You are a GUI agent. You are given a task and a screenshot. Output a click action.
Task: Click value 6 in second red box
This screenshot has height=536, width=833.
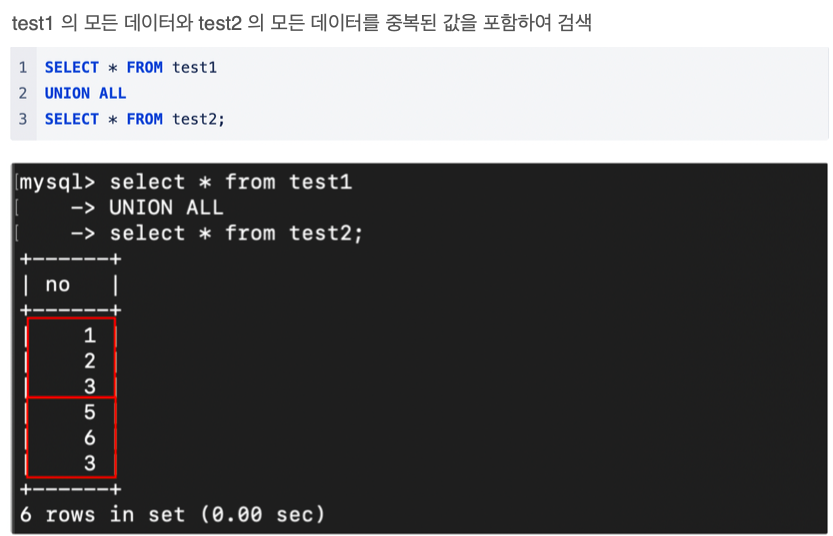pyautogui.click(x=90, y=438)
